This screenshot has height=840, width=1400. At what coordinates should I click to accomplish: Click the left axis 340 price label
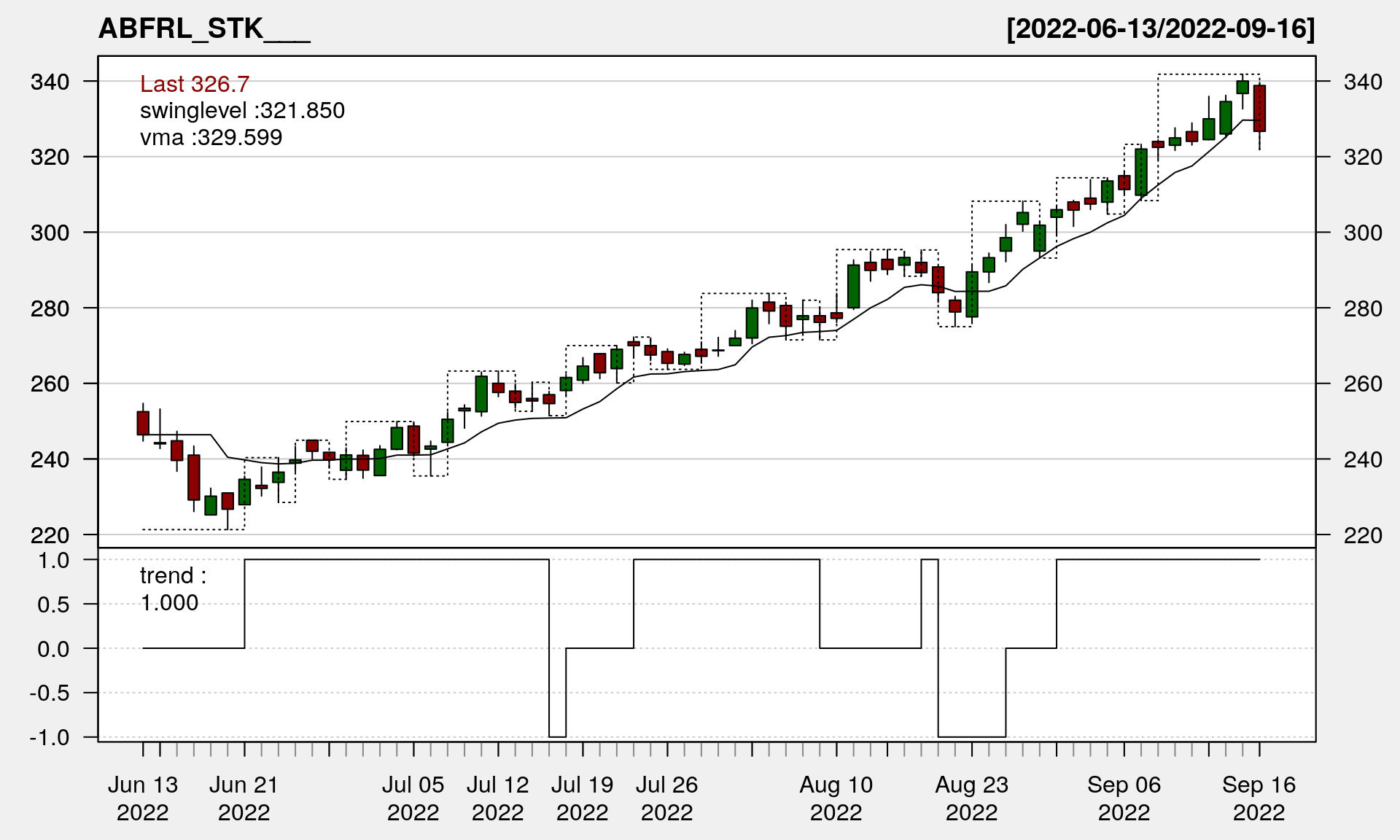pos(50,82)
